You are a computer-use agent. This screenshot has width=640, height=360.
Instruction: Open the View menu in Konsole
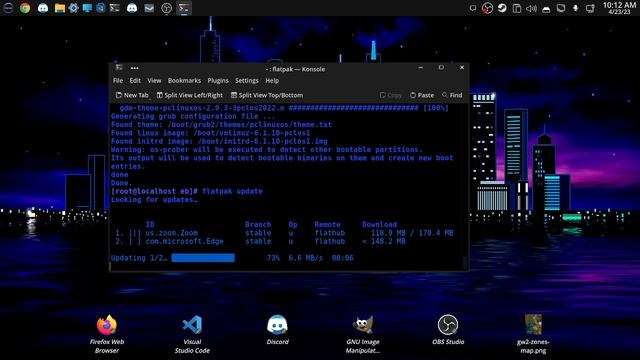[154, 81]
